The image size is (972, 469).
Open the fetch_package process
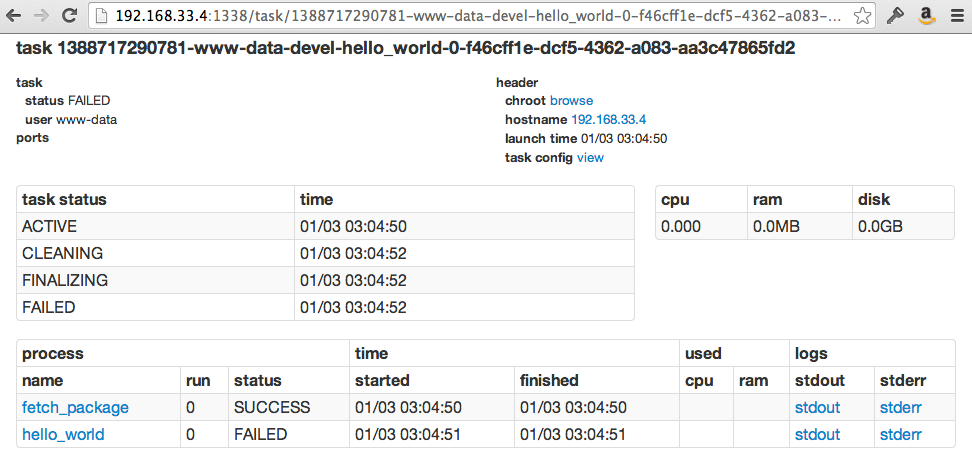click(75, 408)
